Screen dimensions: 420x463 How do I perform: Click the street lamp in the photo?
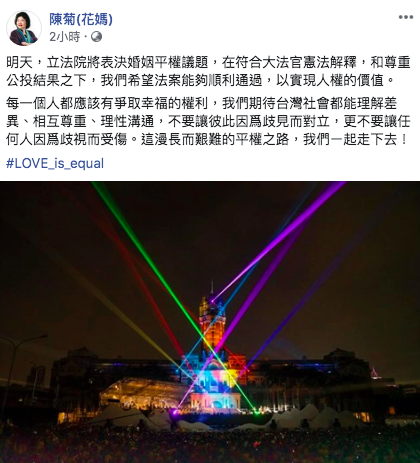20,367
